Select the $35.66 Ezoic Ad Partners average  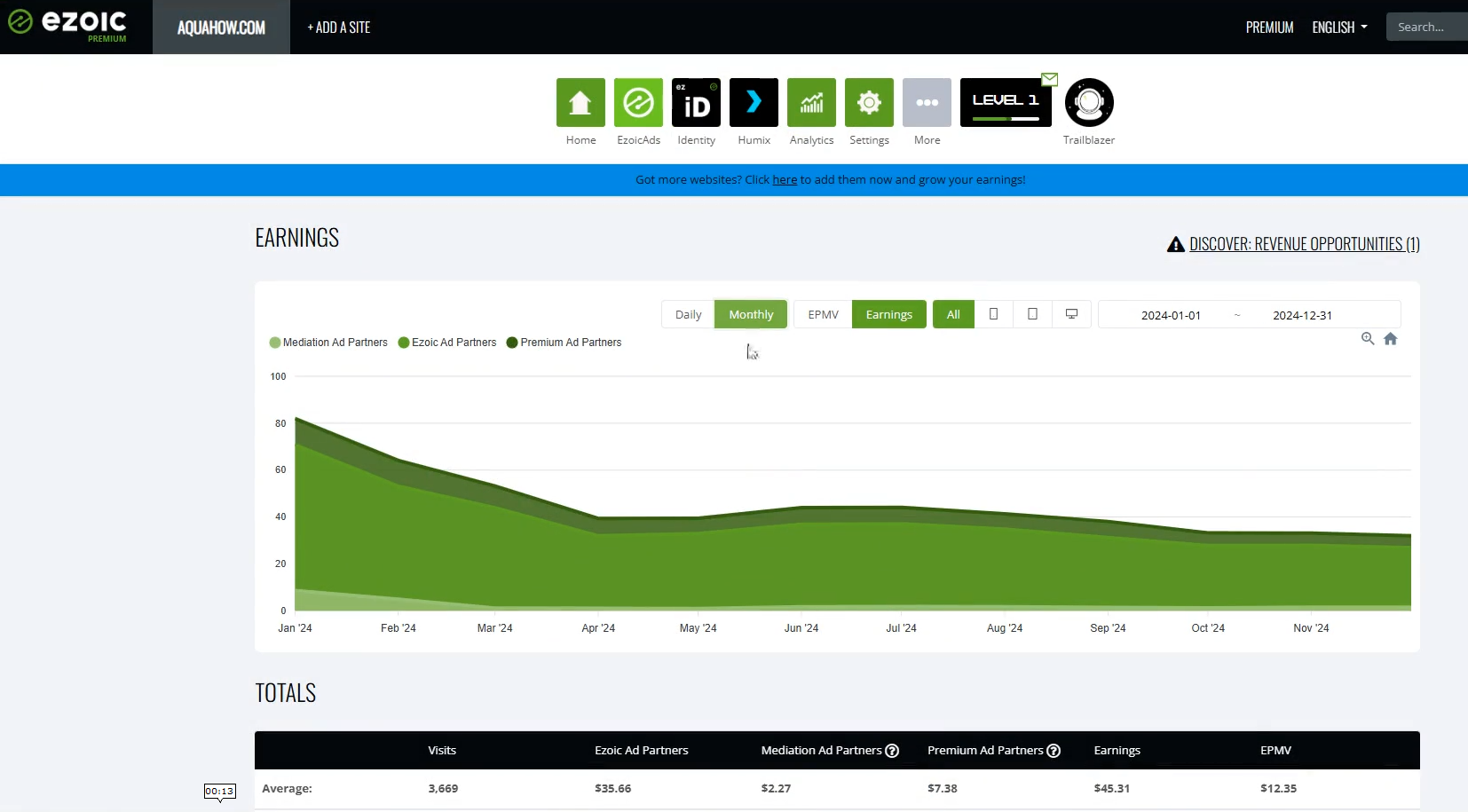(612, 788)
